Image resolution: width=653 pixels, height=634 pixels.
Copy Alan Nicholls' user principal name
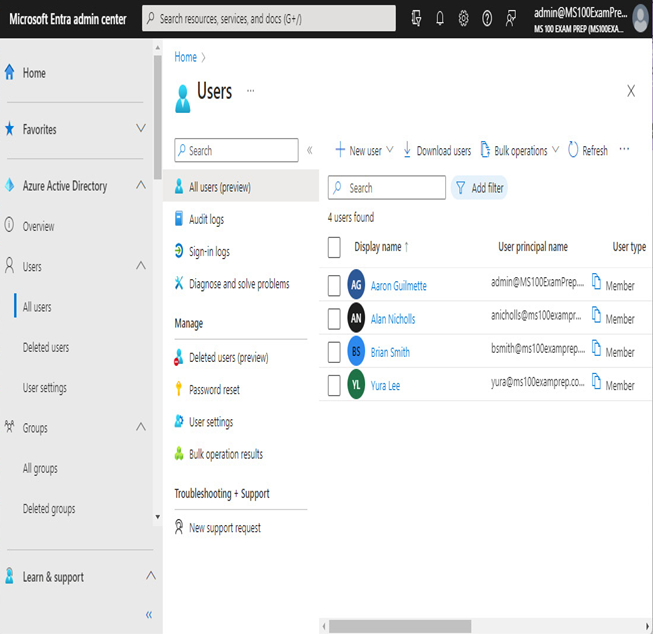click(x=596, y=315)
